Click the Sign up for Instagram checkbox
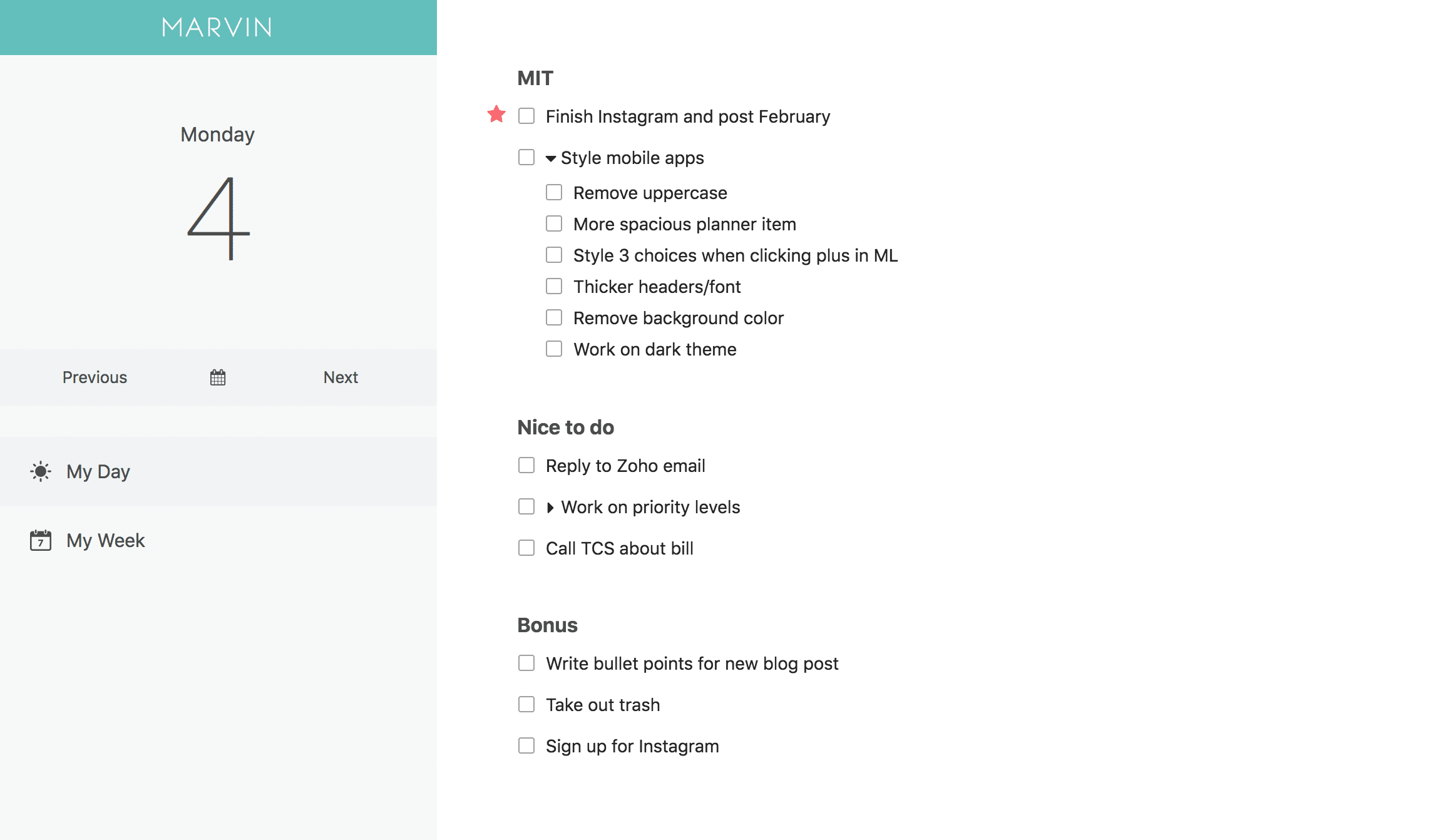Image resolution: width=1436 pixels, height=840 pixels. coord(526,745)
